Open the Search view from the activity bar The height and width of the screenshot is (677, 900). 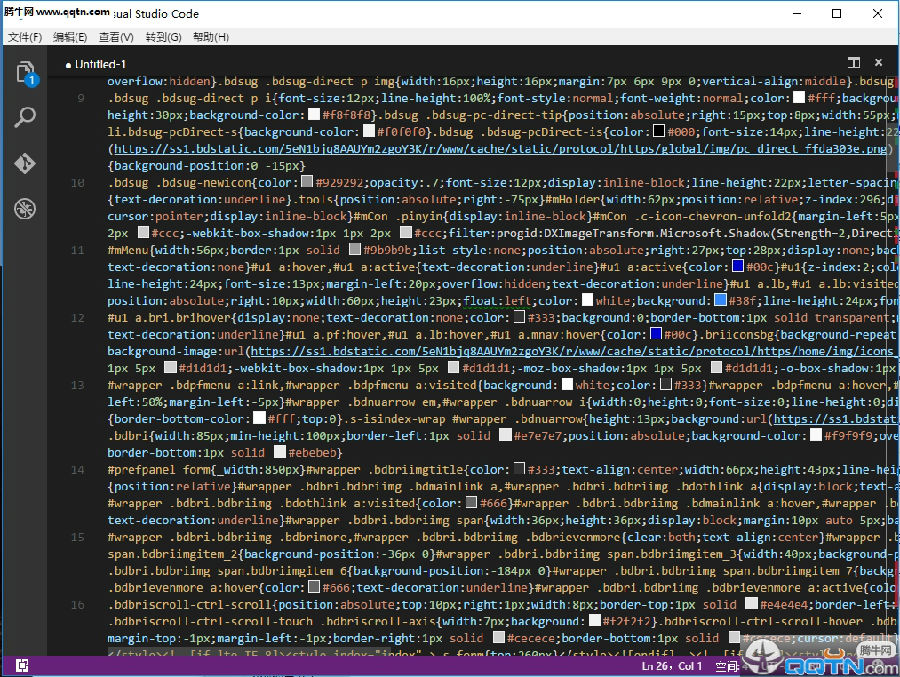[x=24, y=116]
